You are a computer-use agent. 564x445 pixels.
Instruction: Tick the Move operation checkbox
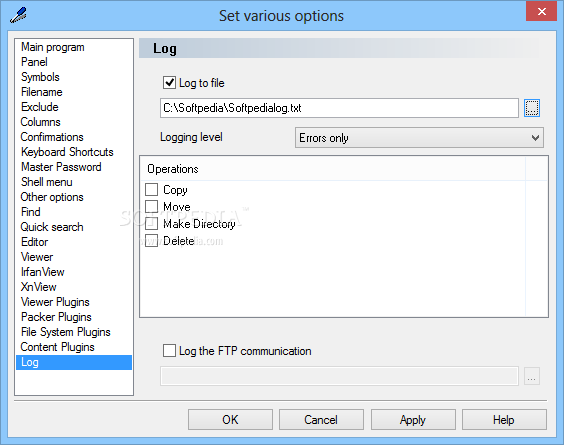[x=151, y=206]
